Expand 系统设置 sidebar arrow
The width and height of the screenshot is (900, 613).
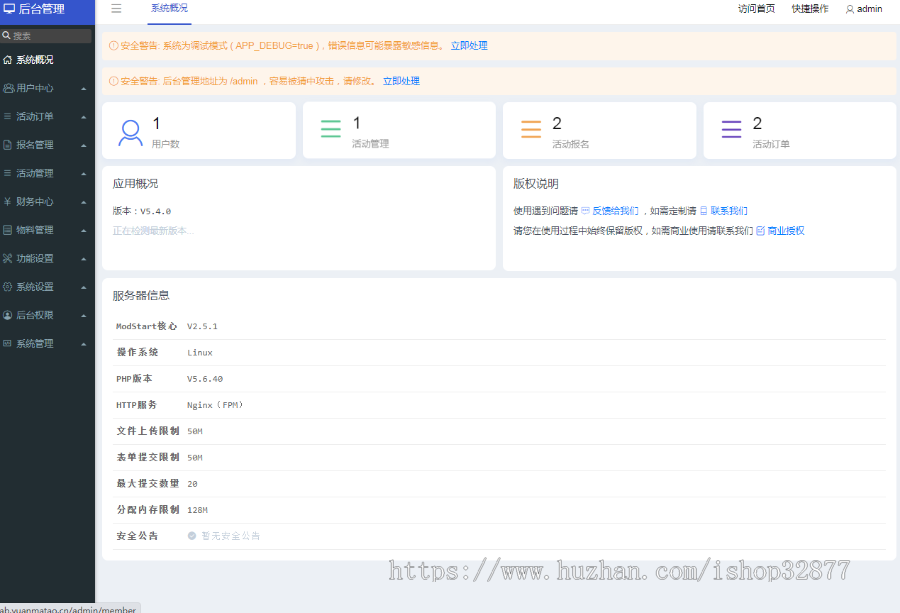84,287
